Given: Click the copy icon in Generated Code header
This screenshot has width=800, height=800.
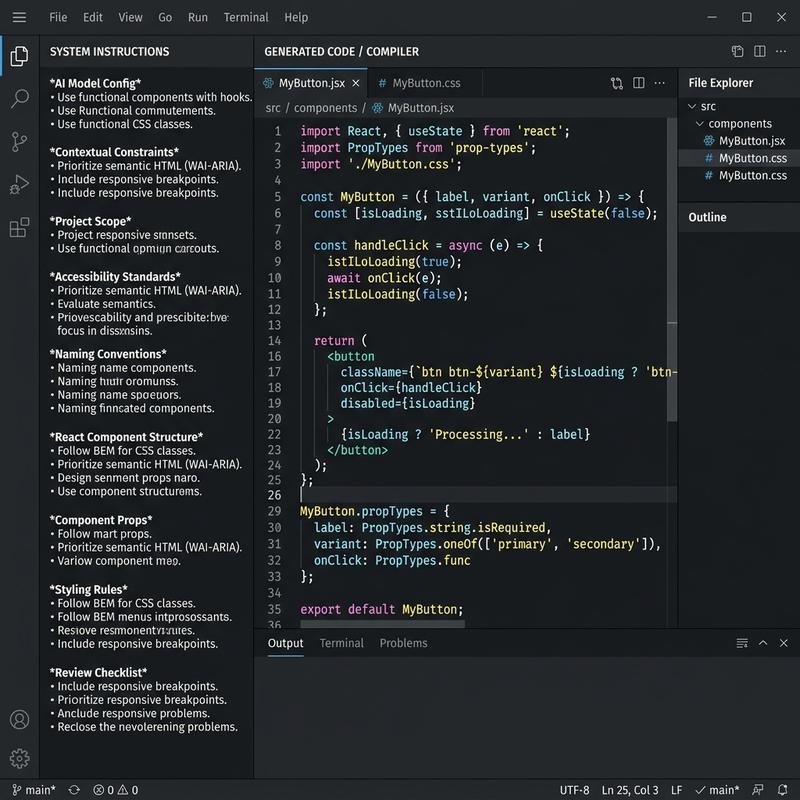Looking at the screenshot, I should pyautogui.click(x=737, y=51).
